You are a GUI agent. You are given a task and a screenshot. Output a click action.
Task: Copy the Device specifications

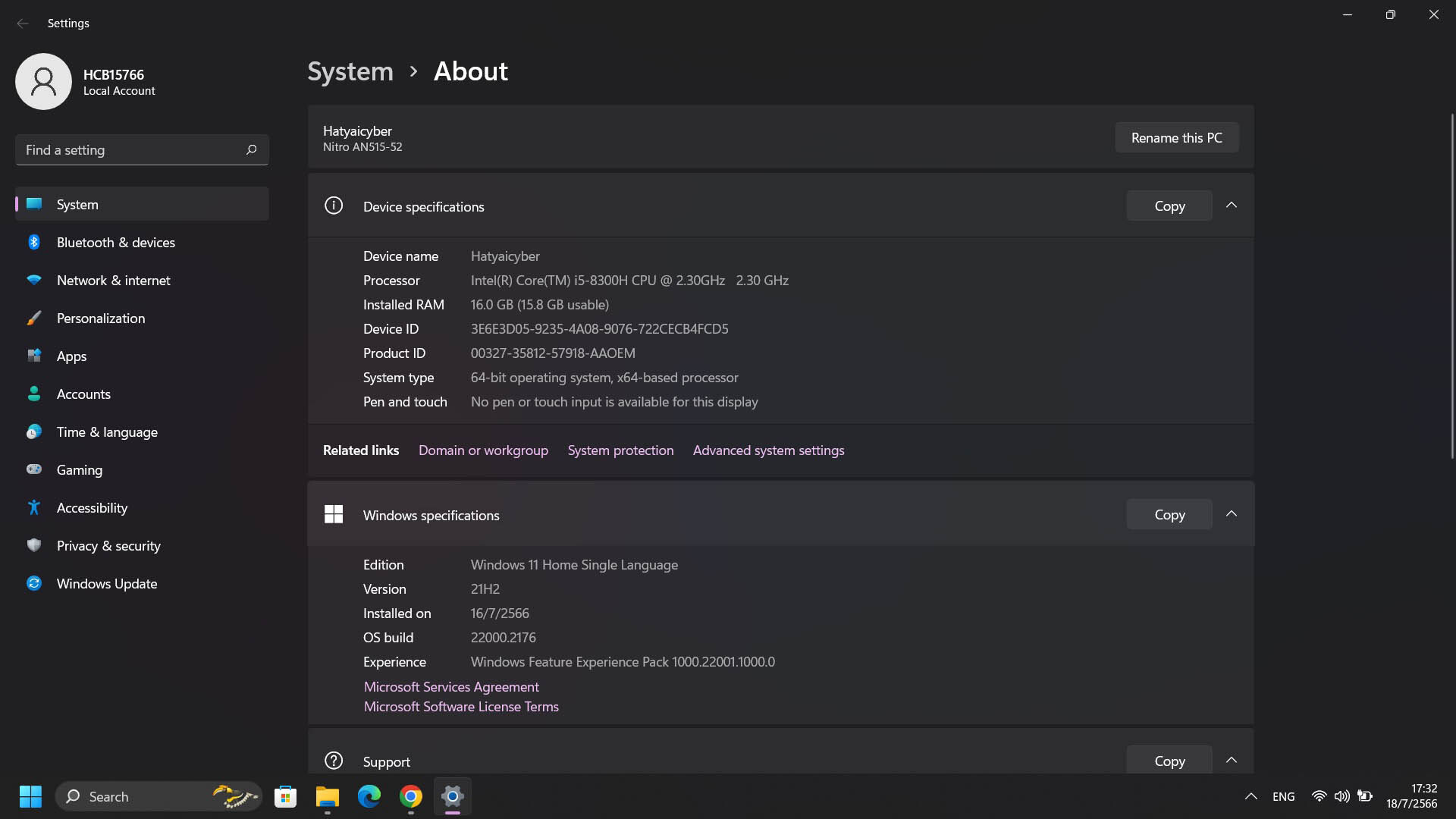click(1169, 206)
